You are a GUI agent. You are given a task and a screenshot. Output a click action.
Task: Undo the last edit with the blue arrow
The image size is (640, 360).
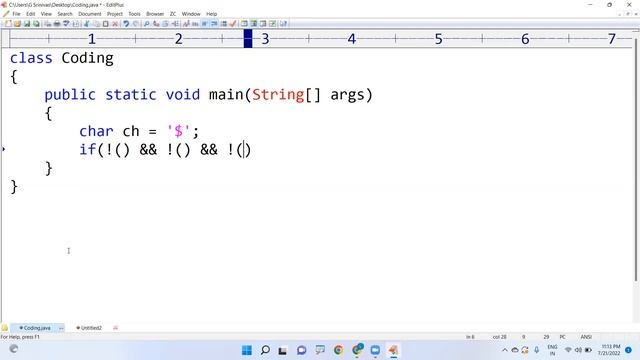coord(126,24)
